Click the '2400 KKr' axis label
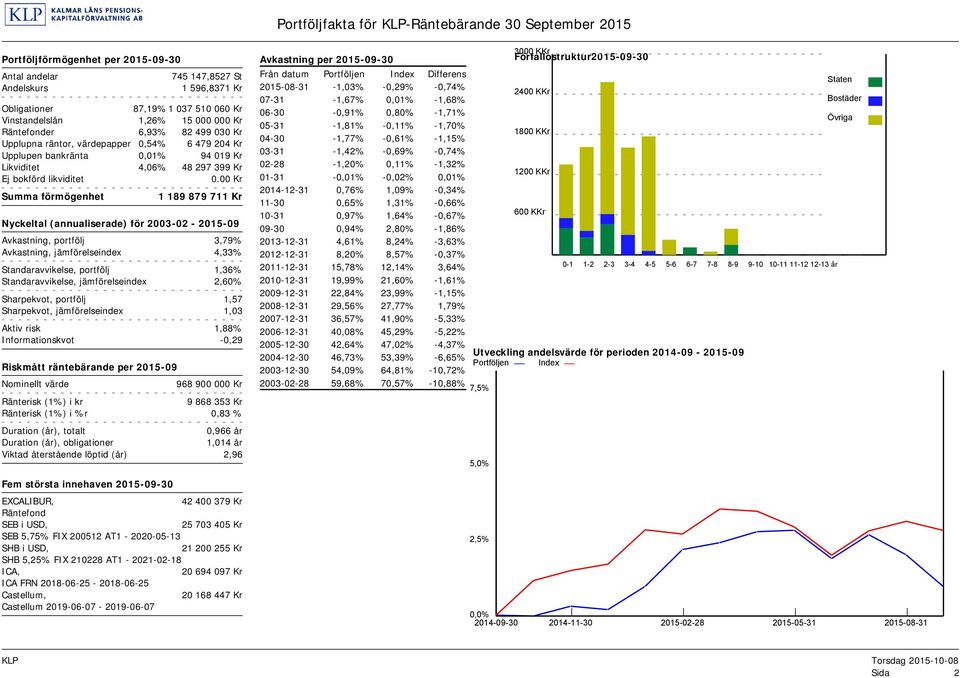Screen dimensions: 960x678 [x=532, y=92]
